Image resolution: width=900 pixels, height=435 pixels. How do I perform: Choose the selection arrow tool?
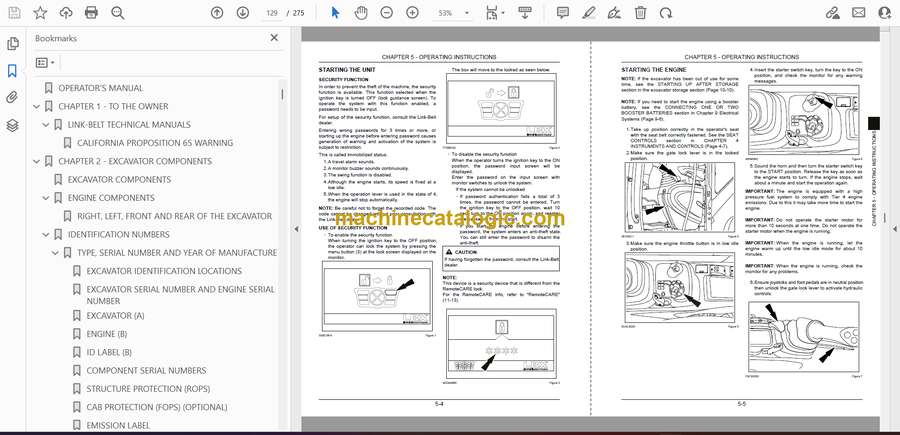click(x=336, y=13)
